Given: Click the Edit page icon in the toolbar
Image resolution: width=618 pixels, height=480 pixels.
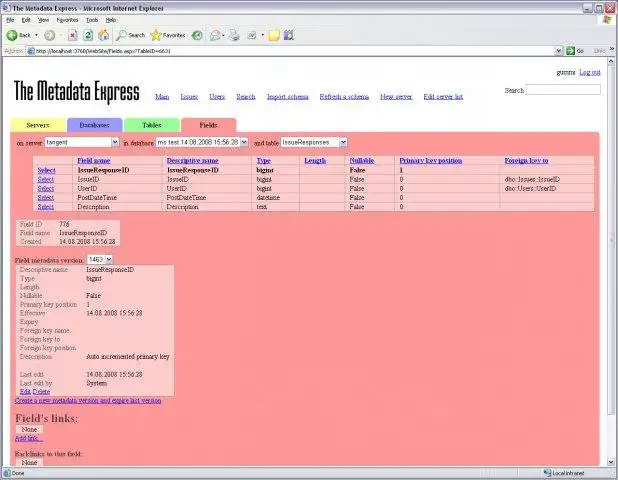Looking at the screenshot, I should pyautogui.click(x=251, y=35).
